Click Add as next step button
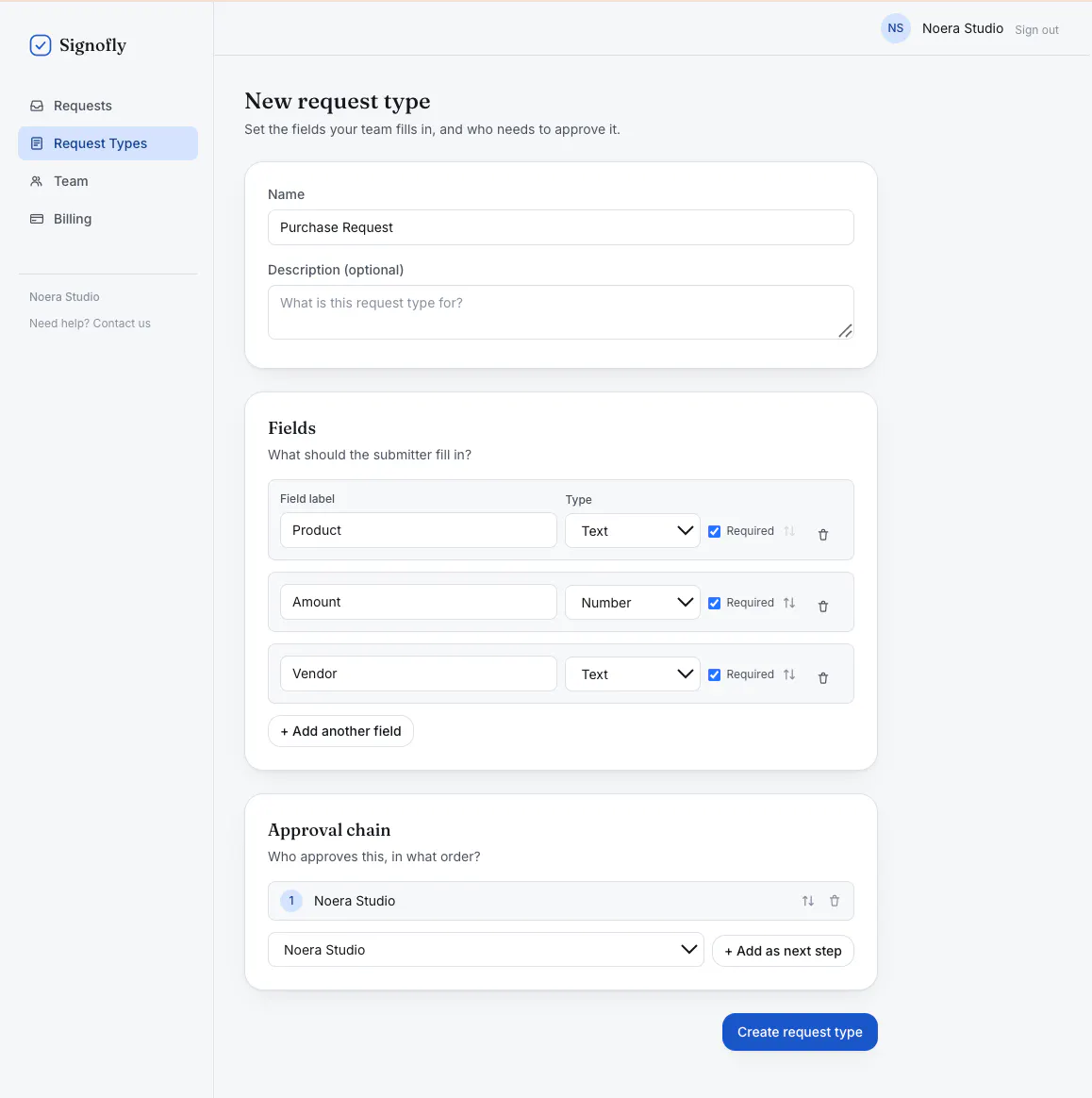 784,951
